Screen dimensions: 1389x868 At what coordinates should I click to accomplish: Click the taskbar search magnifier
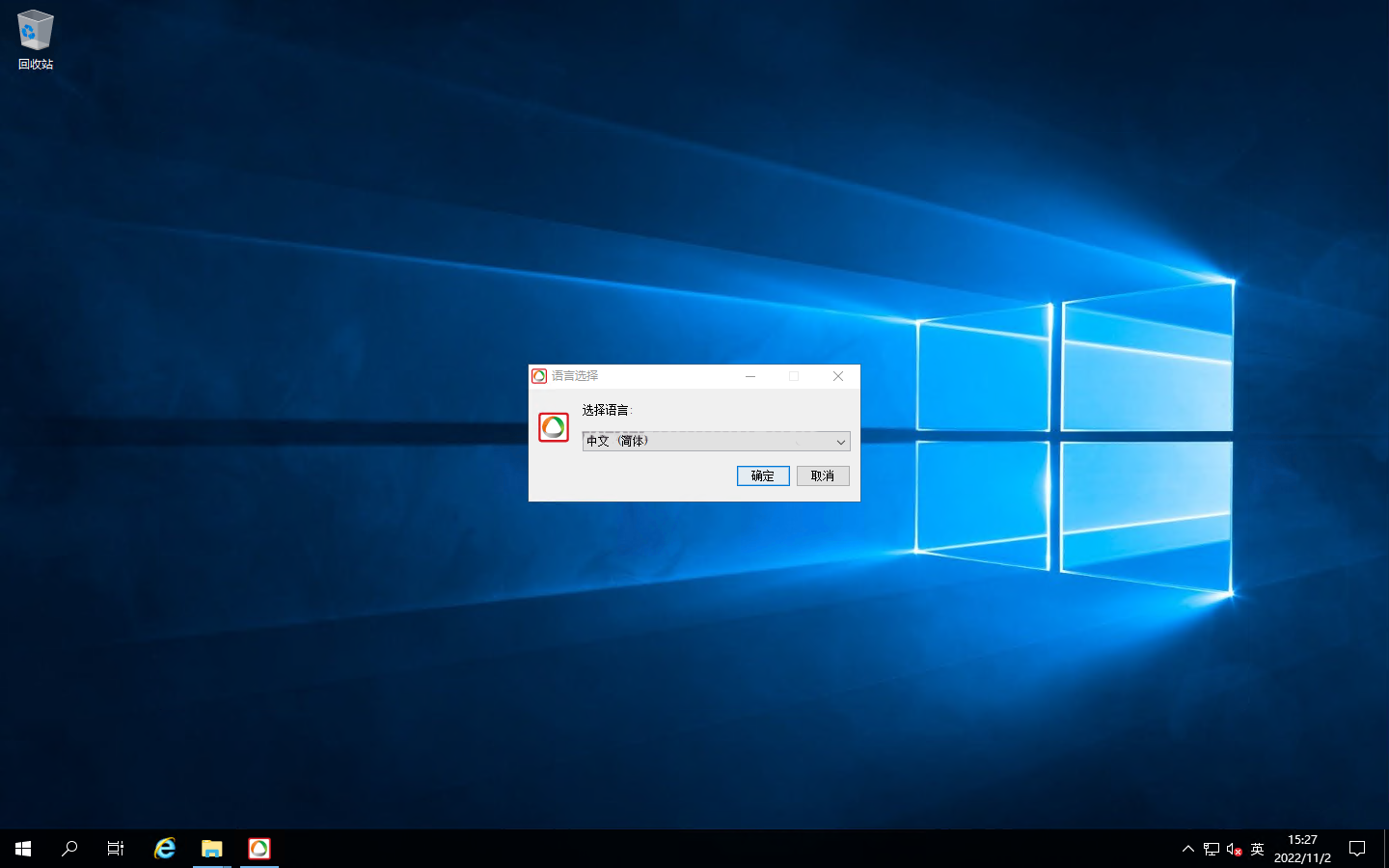pos(69,849)
